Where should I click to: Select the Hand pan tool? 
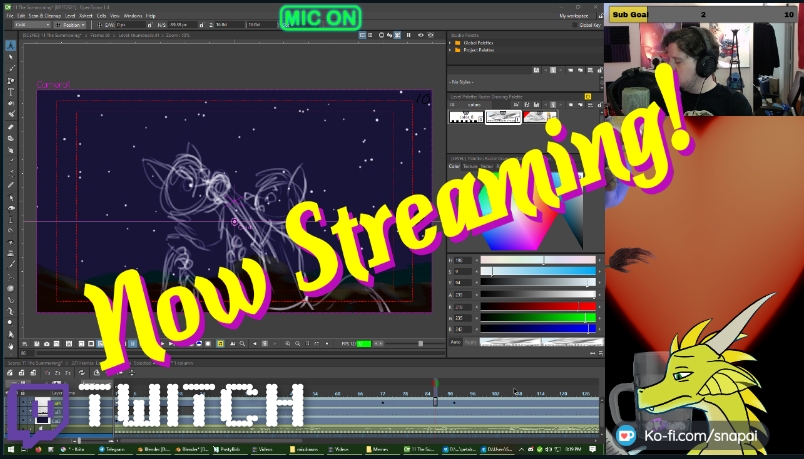pos(11,347)
